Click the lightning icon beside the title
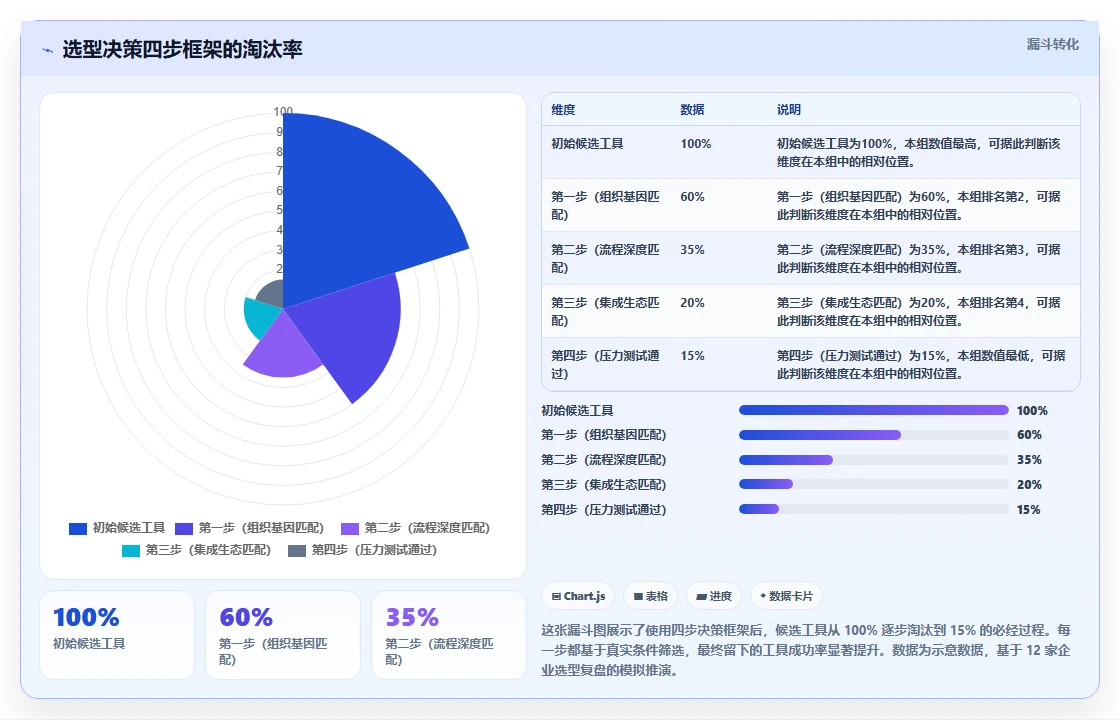The image size is (1120, 720). point(48,50)
